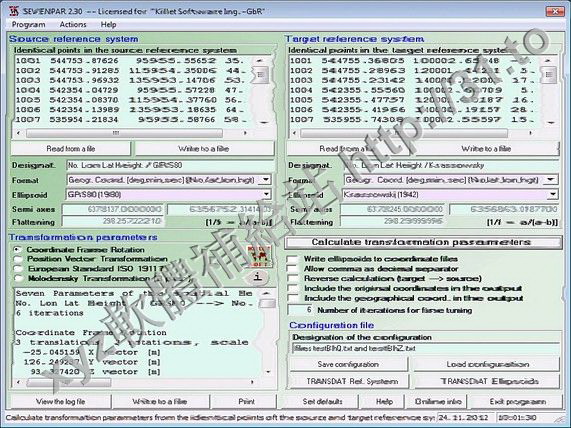Click results pane vertical scrollbar thumb

tap(267, 303)
